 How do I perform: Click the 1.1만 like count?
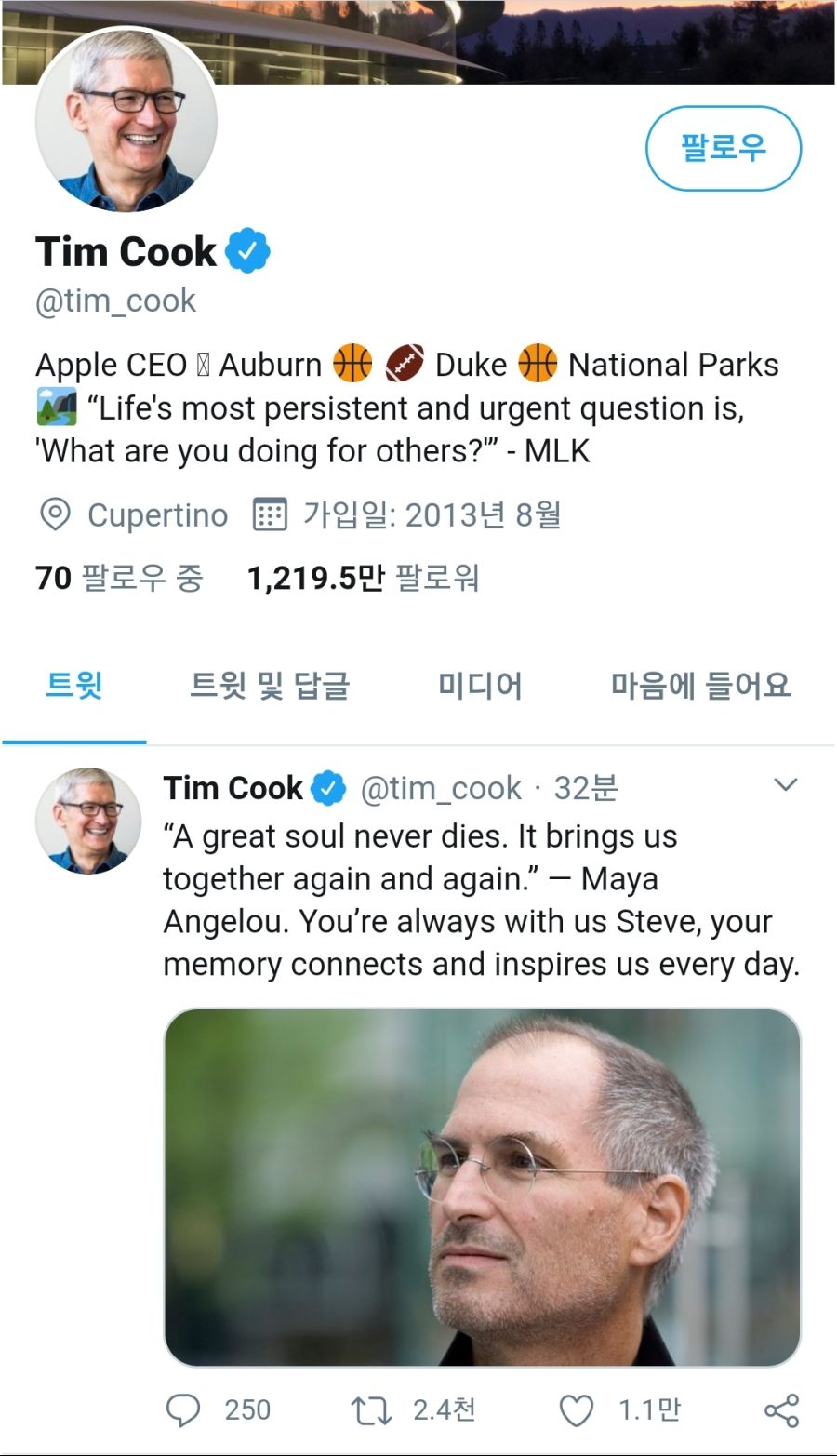tap(646, 1410)
